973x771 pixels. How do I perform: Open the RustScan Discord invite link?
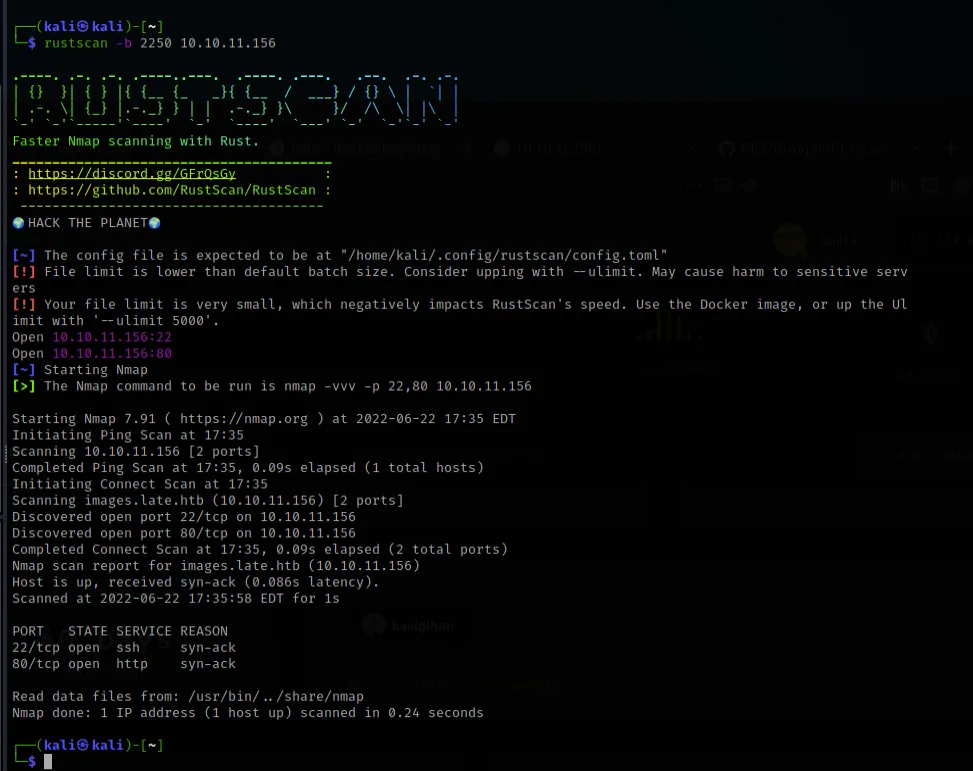(131, 173)
